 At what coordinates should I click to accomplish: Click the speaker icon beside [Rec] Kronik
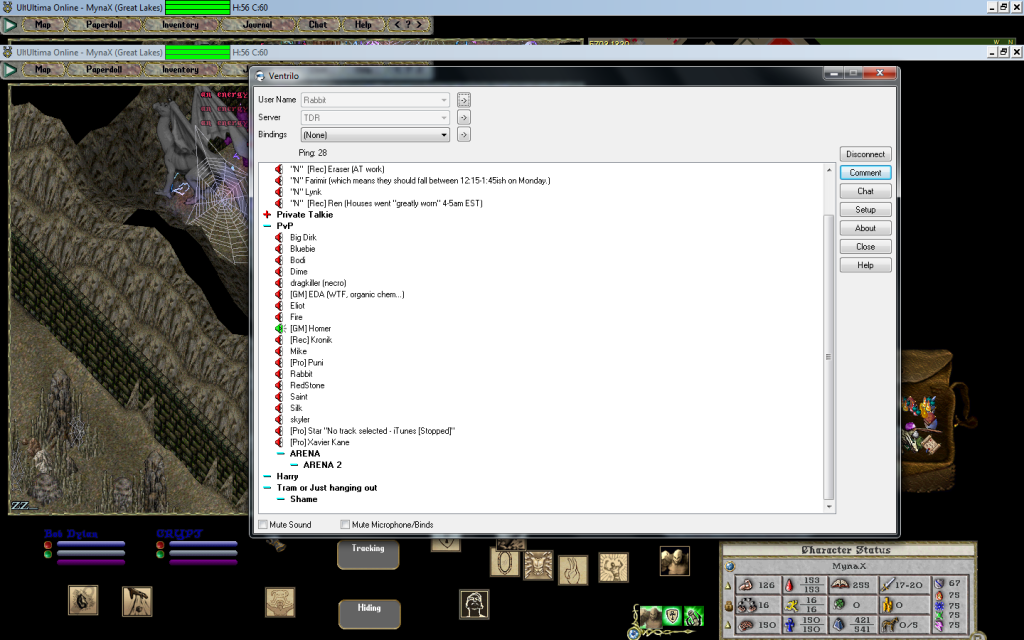point(280,340)
